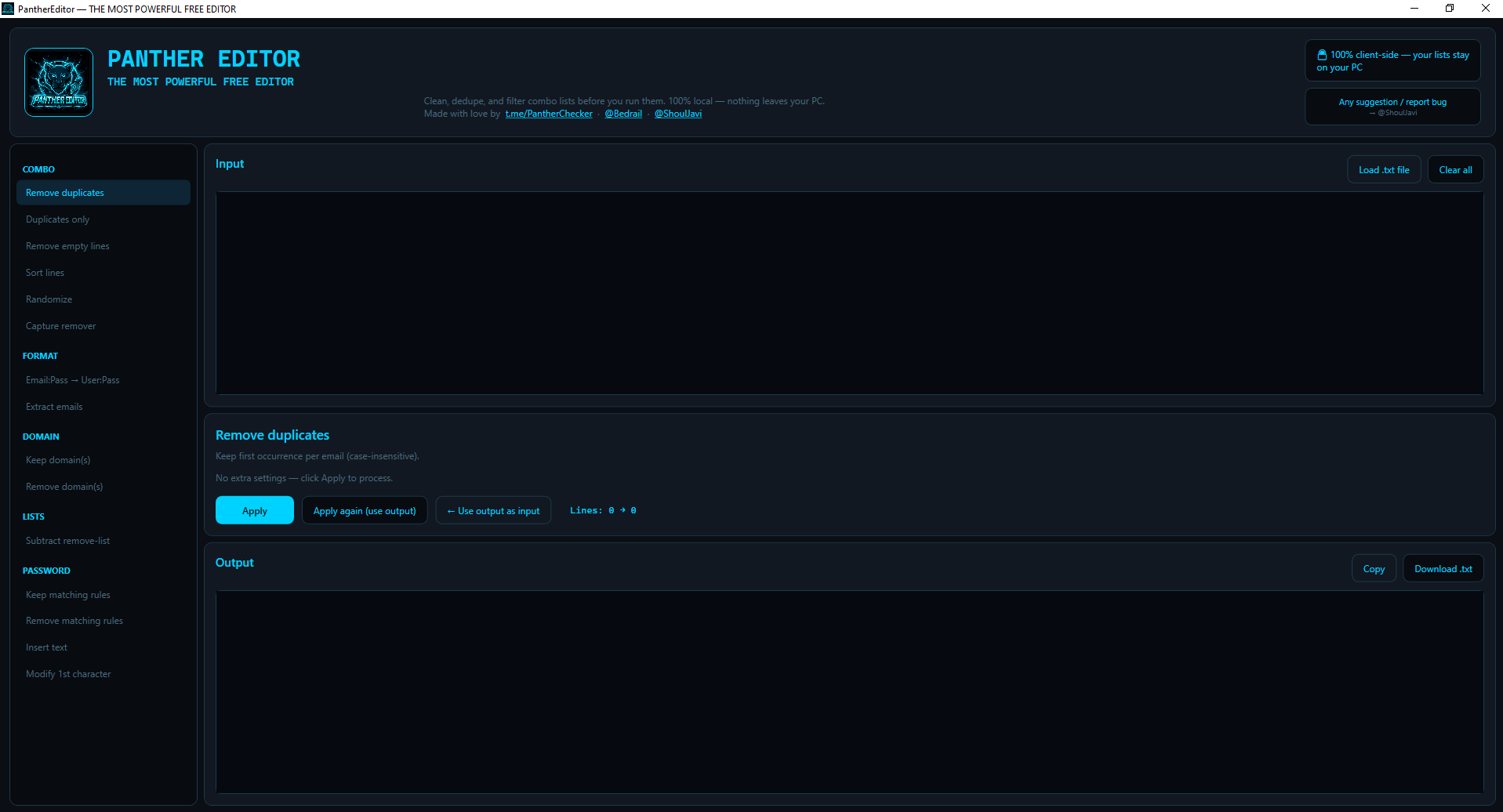This screenshot has height=812, width=1503.
Task: Restore down the PantherEditor window
Action: 1450,9
